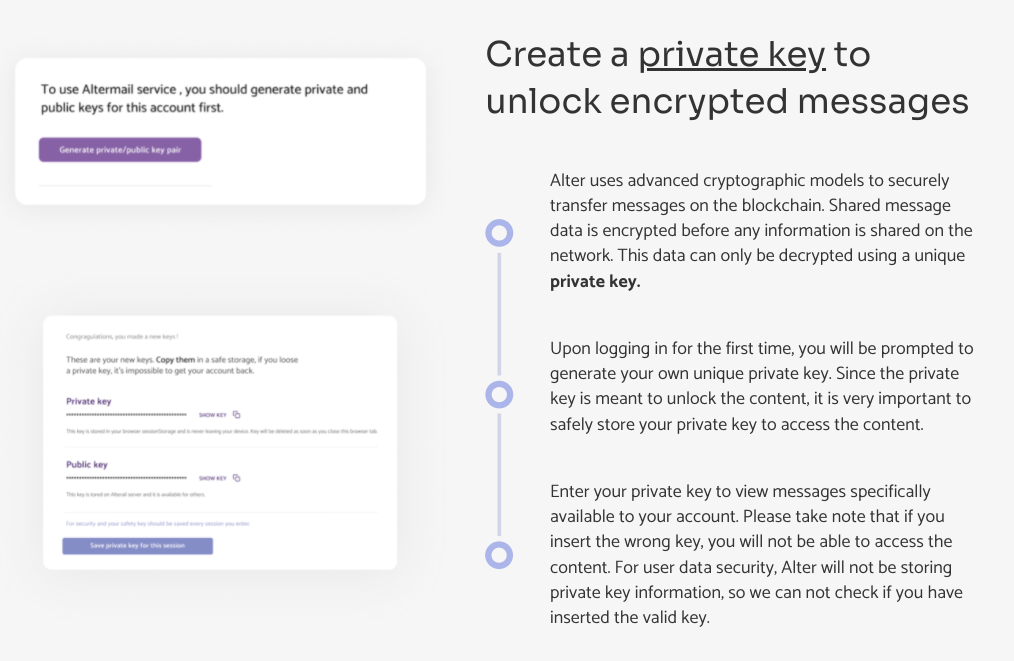Image resolution: width=1014 pixels, height=661 pixels.
Task: Click the 'To use Altermail service' message text
Action: 204,98
